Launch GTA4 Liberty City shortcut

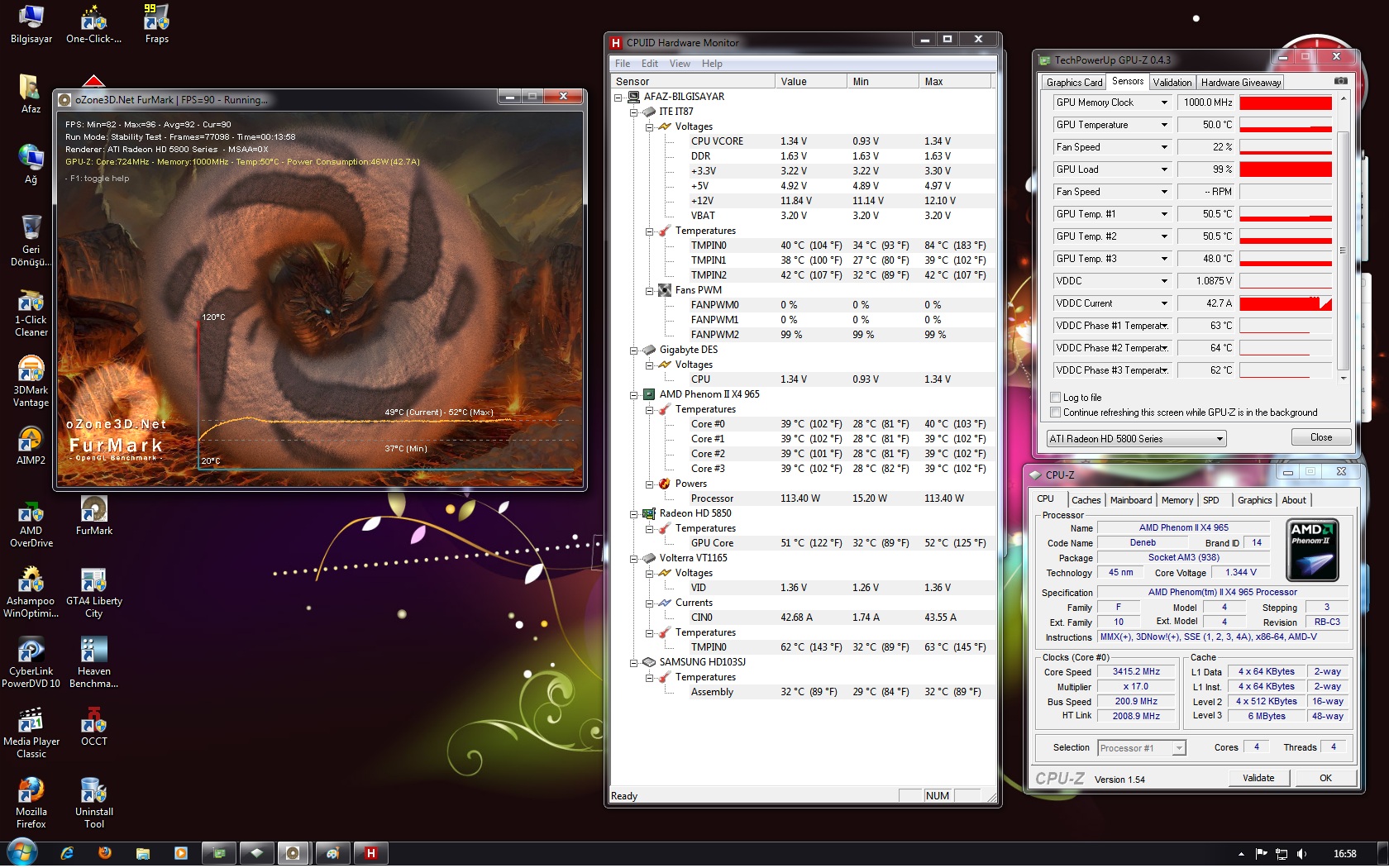tap(93, 594)
